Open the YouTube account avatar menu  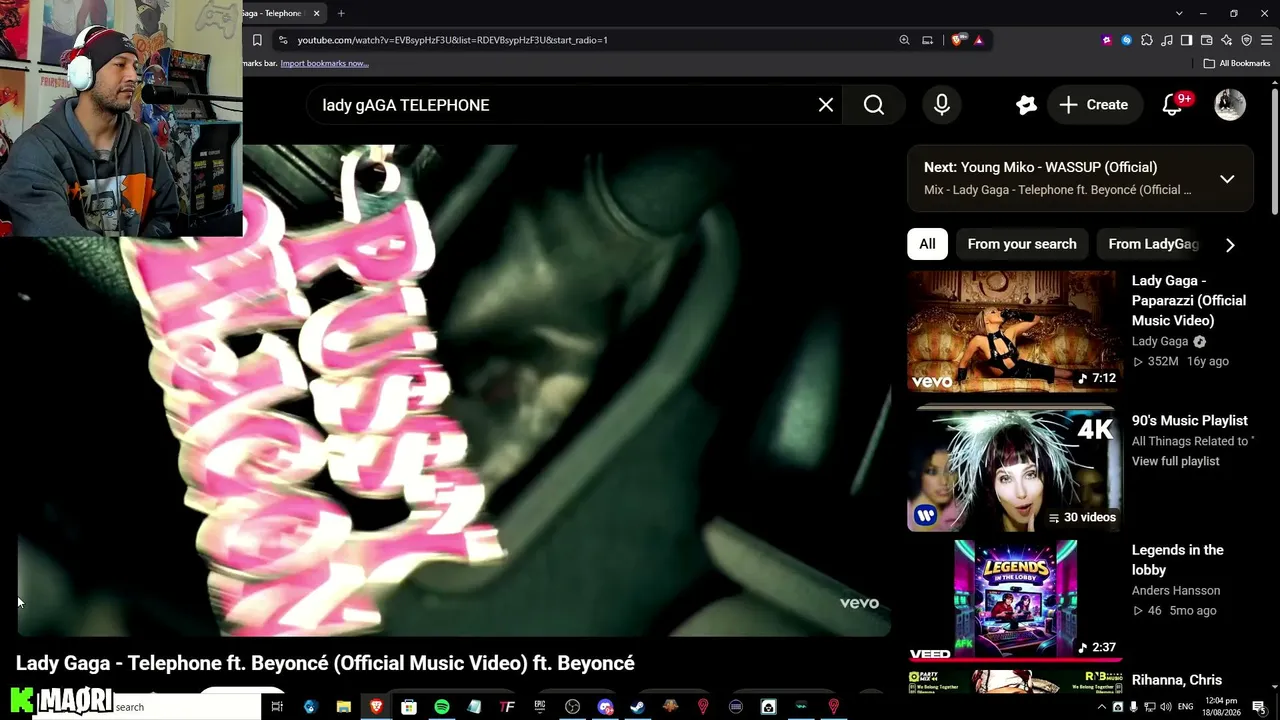pos(1230,105)
